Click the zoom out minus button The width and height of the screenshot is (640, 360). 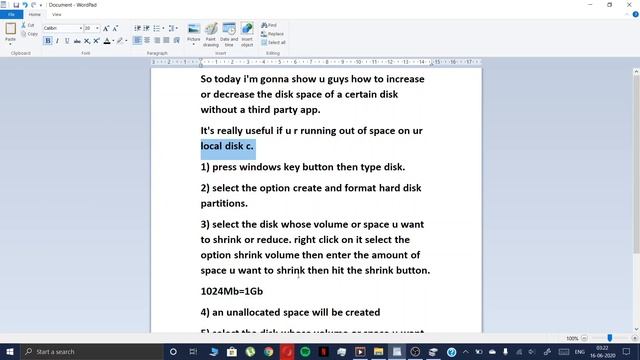pos(584,338)
